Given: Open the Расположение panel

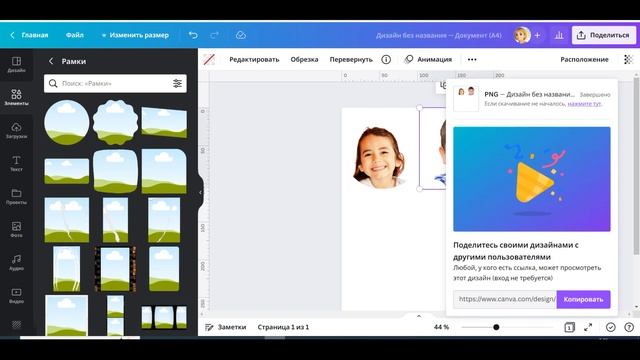Looking at the screenshot, I should (584, 60).
